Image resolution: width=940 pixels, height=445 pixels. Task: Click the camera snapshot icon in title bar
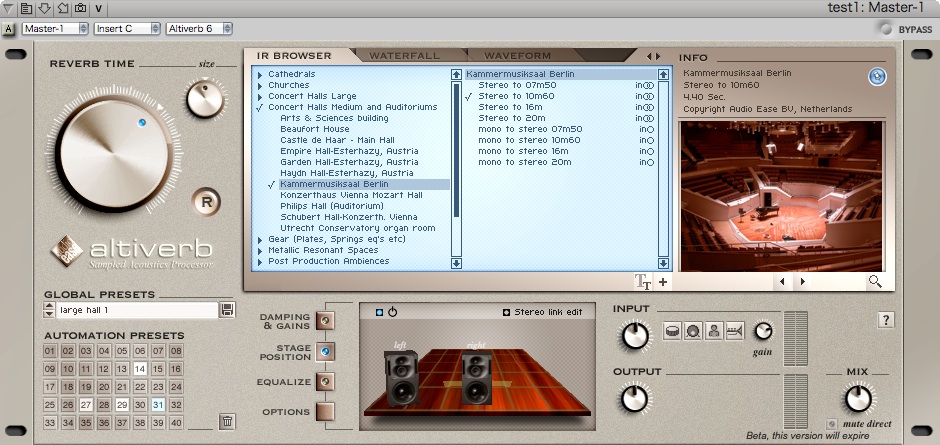80,8
